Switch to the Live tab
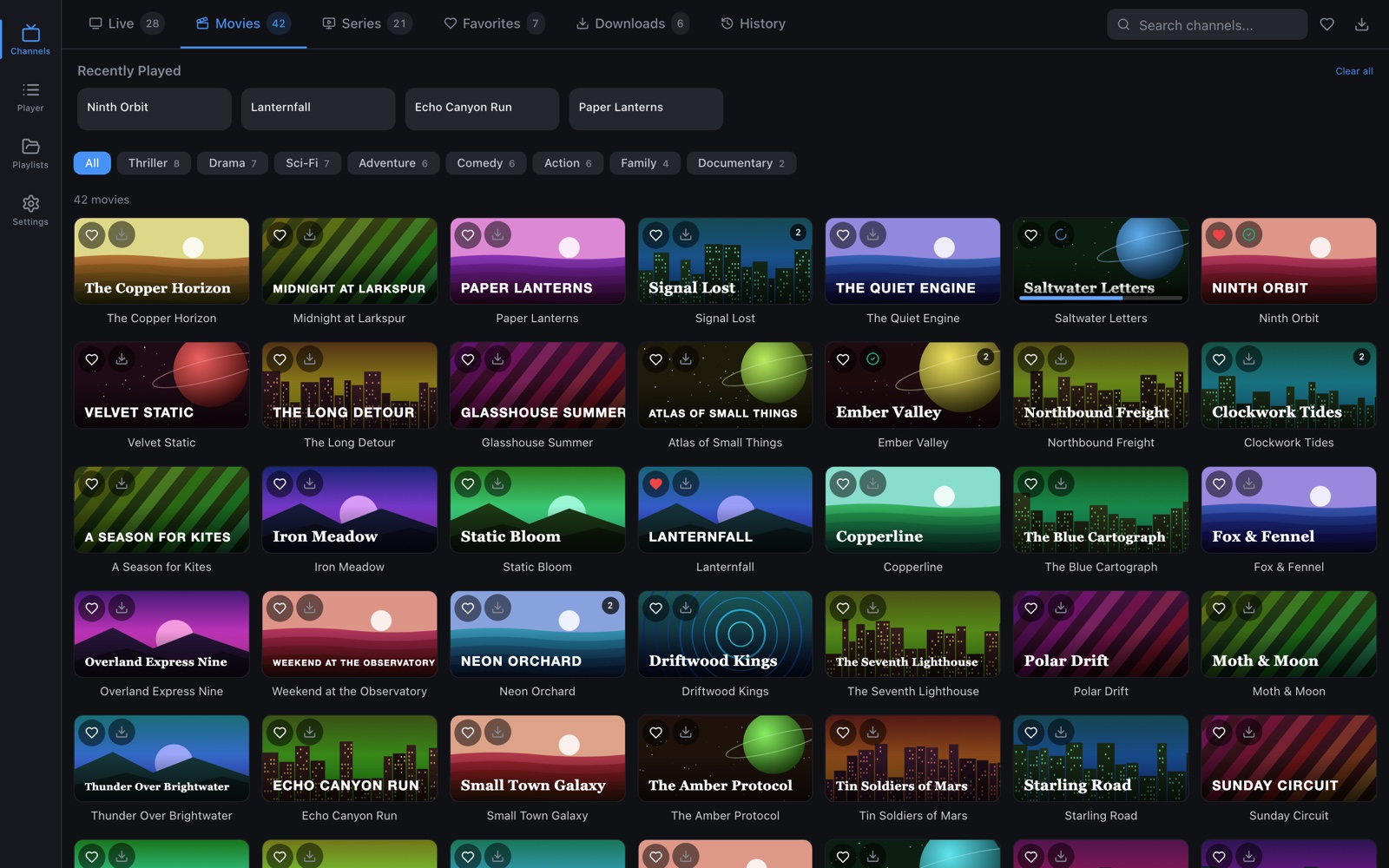The width and height of the screenshot is (1389, 868). (x=125, y=23)
